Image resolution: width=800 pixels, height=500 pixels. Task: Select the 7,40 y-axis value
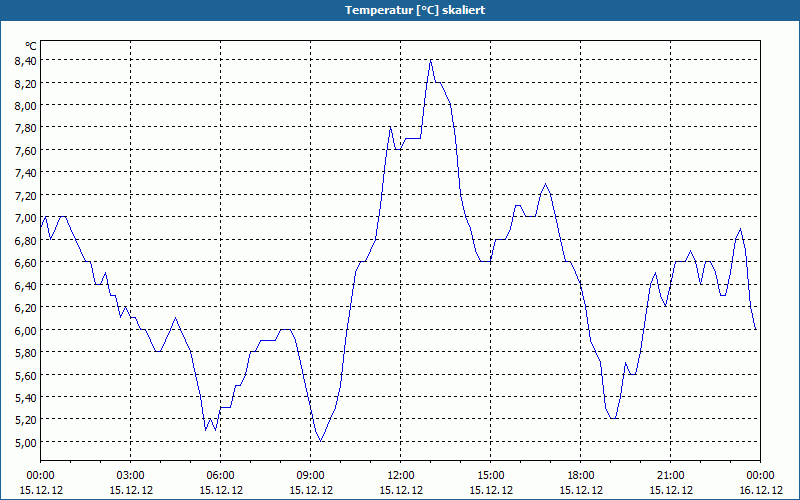tap(26, 173)
